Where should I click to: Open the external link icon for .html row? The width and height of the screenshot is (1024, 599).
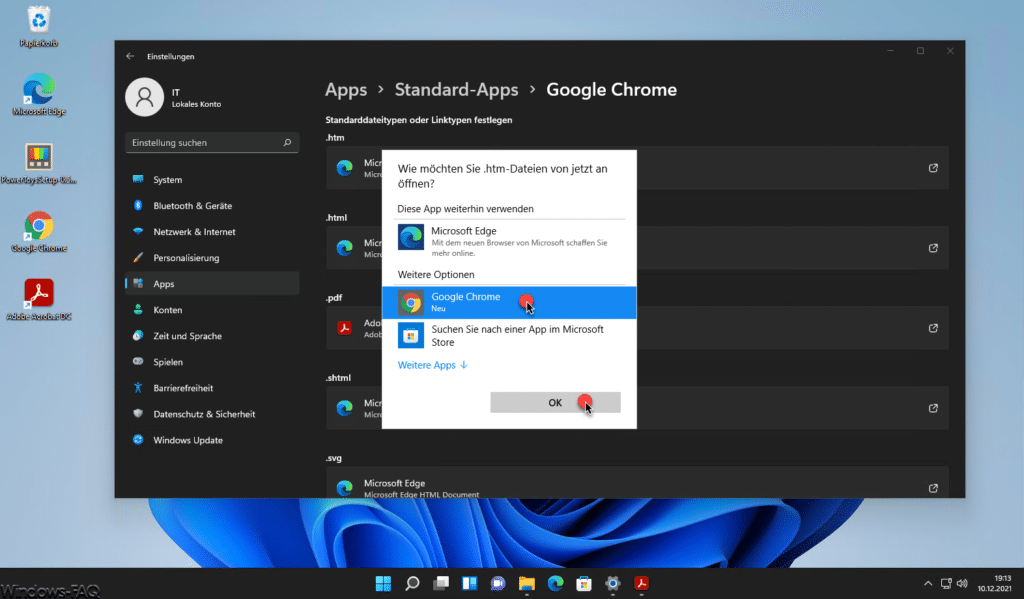point(933,248)
